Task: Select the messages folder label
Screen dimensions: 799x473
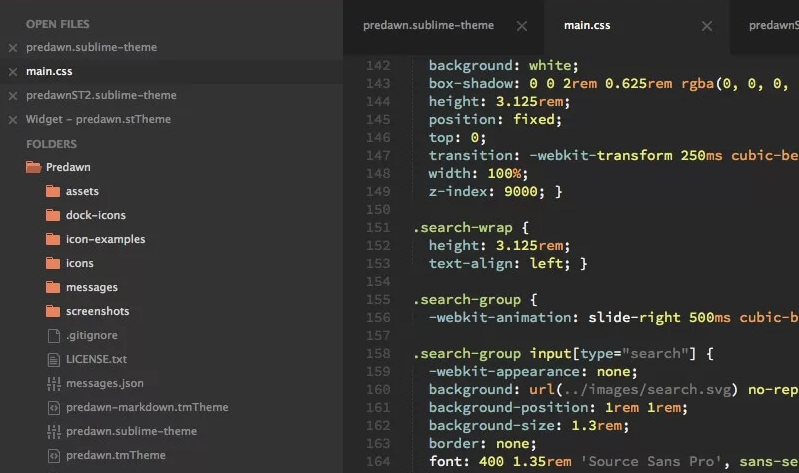Action: click(x=92, y=287)
